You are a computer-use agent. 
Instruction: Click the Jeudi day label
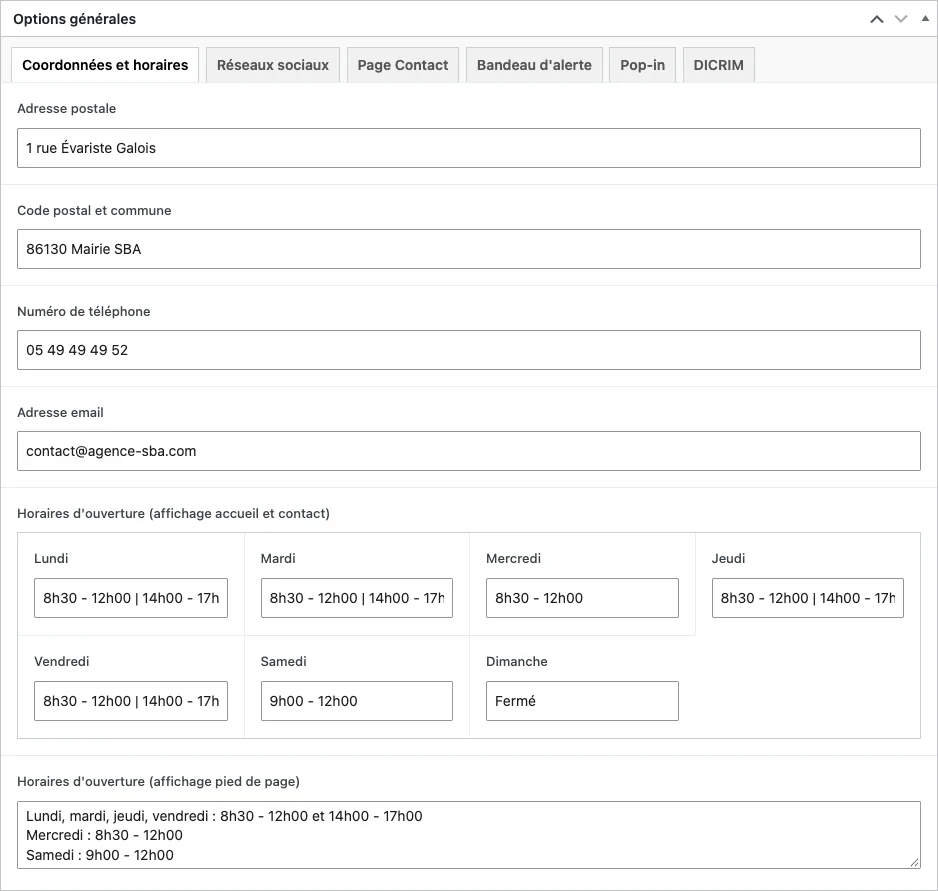(729, 558)
